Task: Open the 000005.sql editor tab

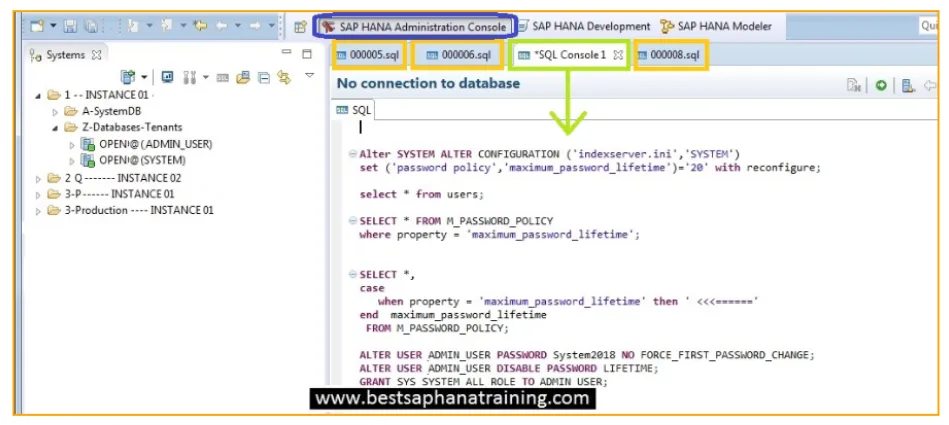Action: click(368, 55)
